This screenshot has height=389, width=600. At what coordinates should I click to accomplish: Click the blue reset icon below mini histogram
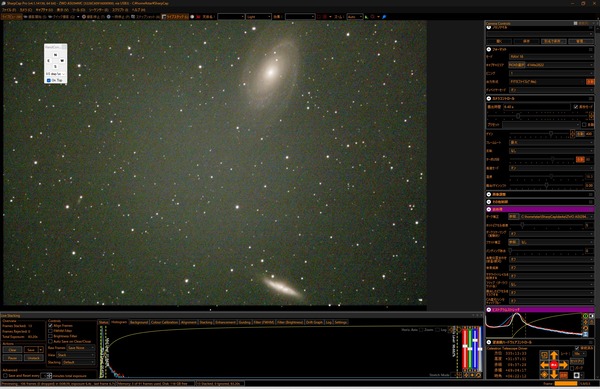[x=585, y=334]
